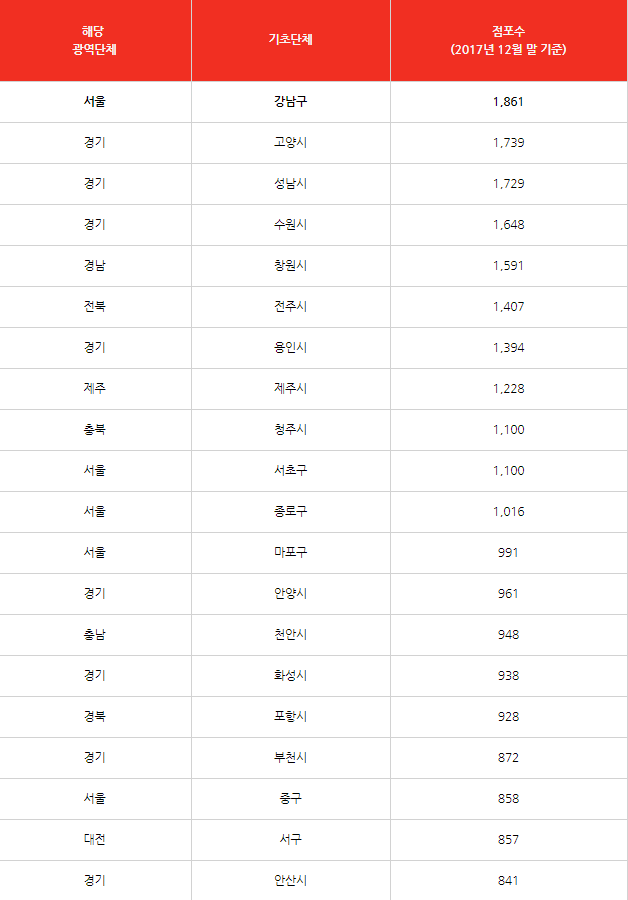This screenshot has height=900, width=628.
Task: Click the 경남 region cell
Action: (x=95, y=266)
